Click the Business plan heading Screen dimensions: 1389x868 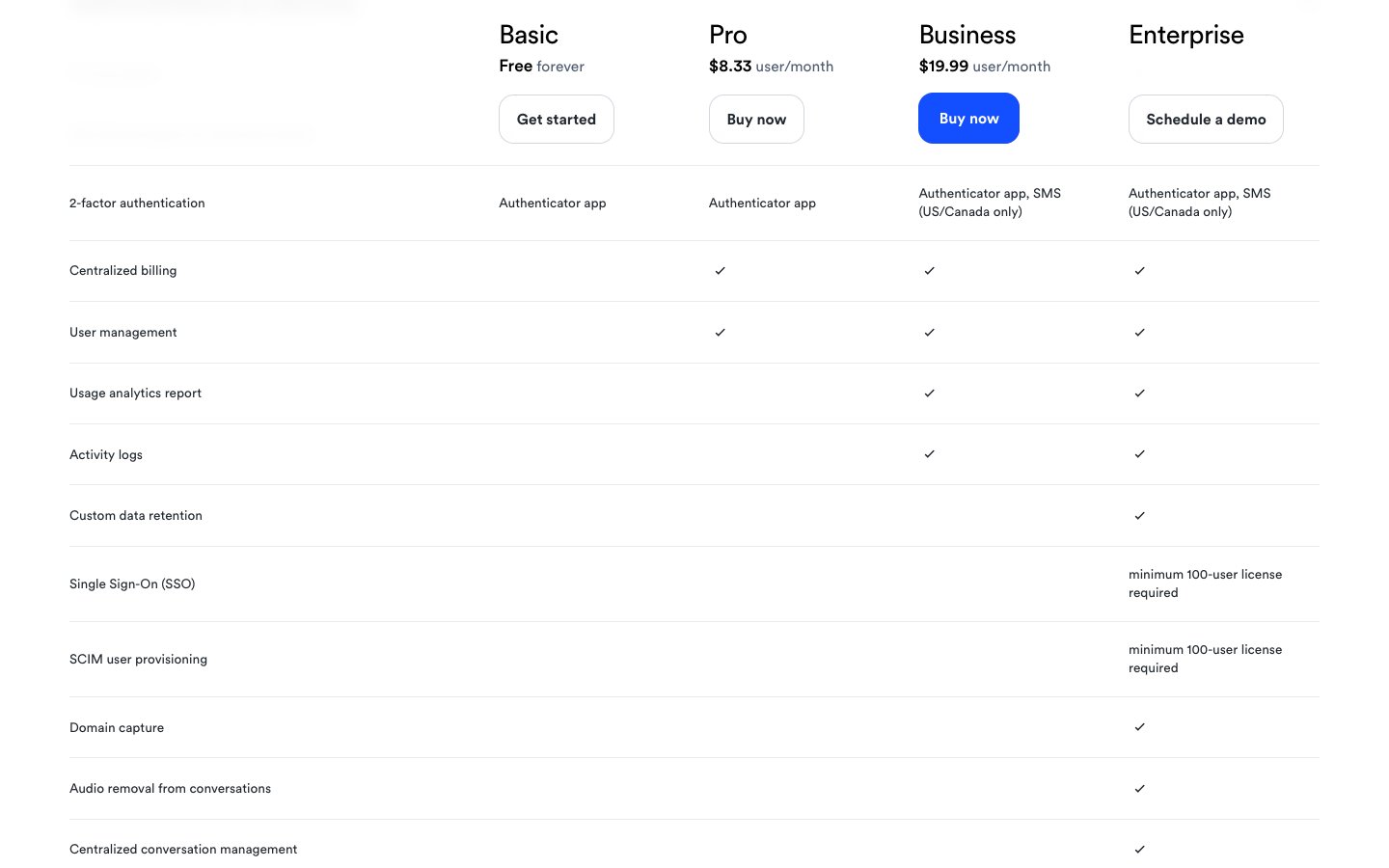tap(967, 36)
